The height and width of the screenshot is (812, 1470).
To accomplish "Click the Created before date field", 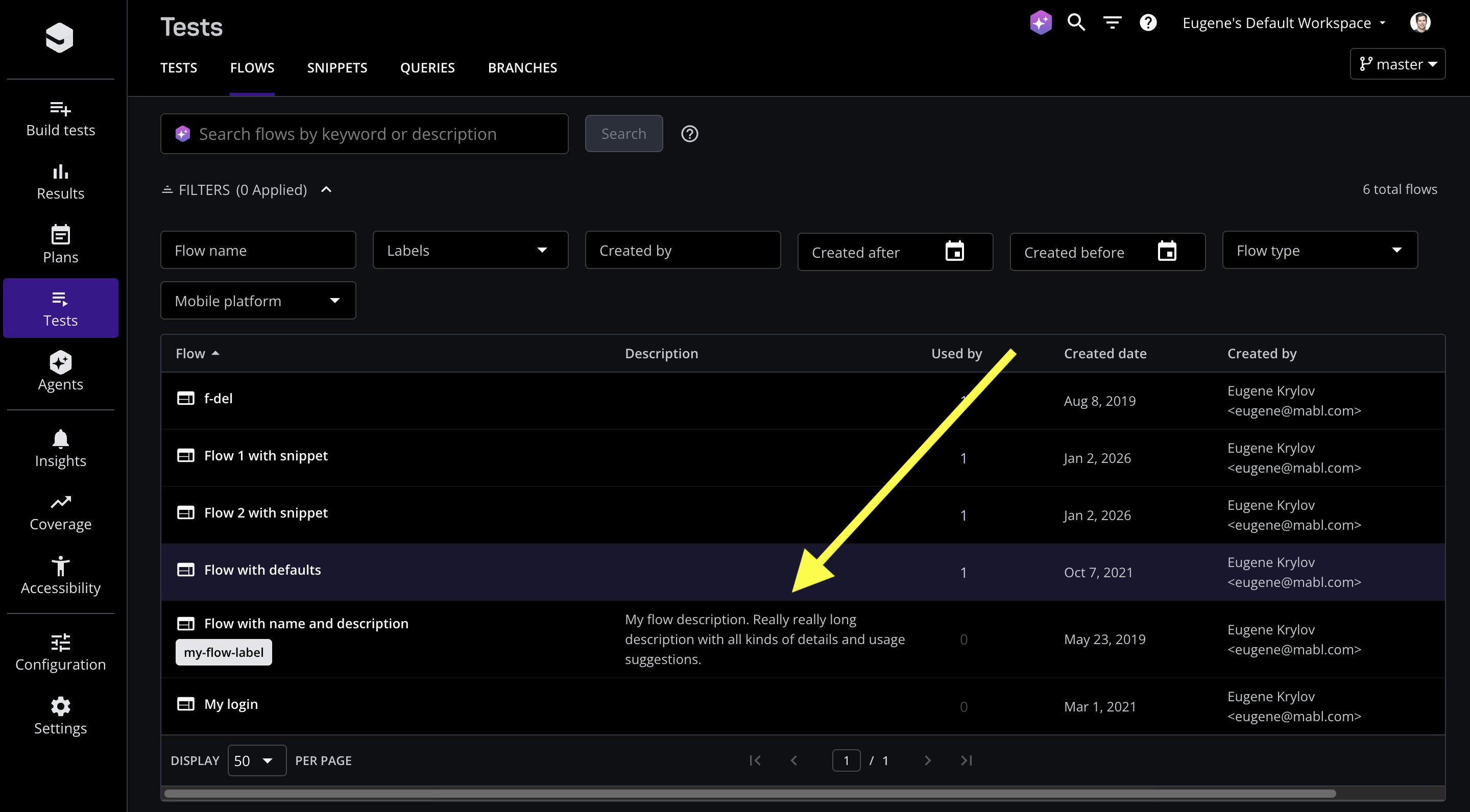I will [x=1107, y=252].
